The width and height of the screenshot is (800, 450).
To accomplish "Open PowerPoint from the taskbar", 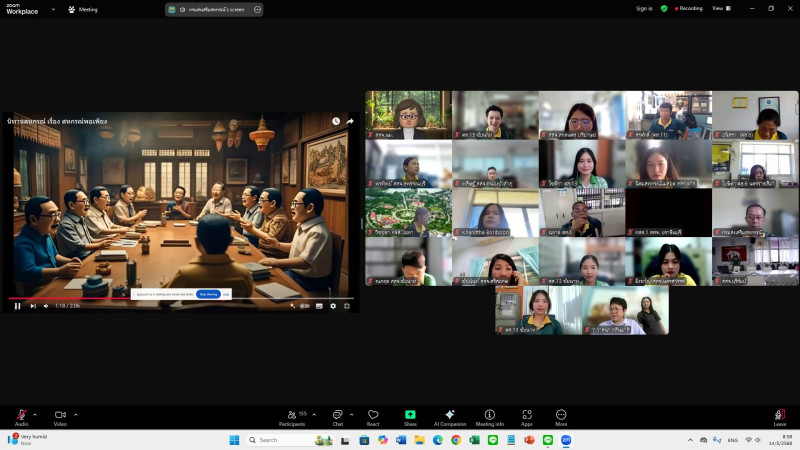I will click(x=529, y=440).
